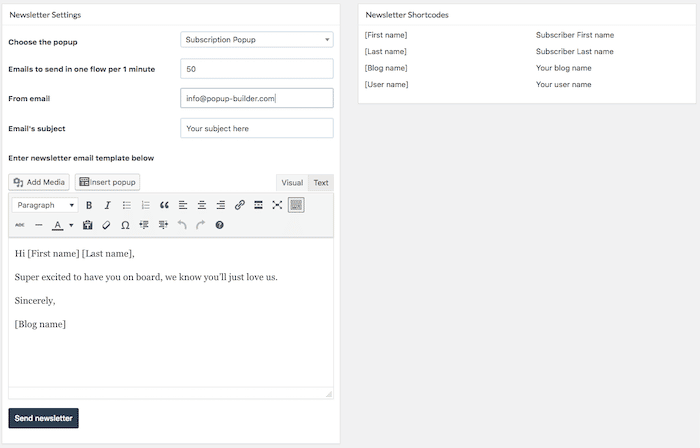Insert a horizontal line
This screenshot has height=448, width=700.
point(39,225)
